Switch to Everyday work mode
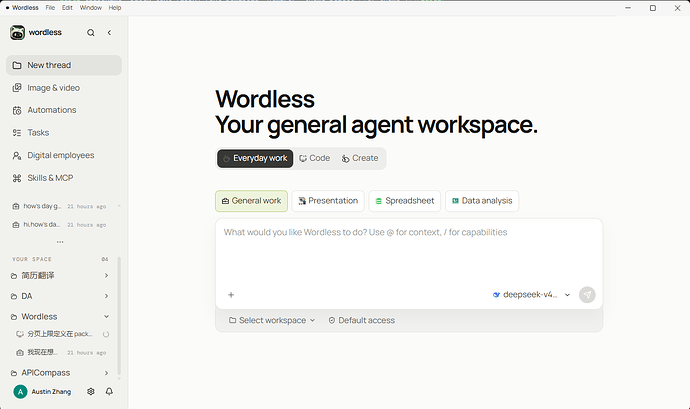 [255, 158]
